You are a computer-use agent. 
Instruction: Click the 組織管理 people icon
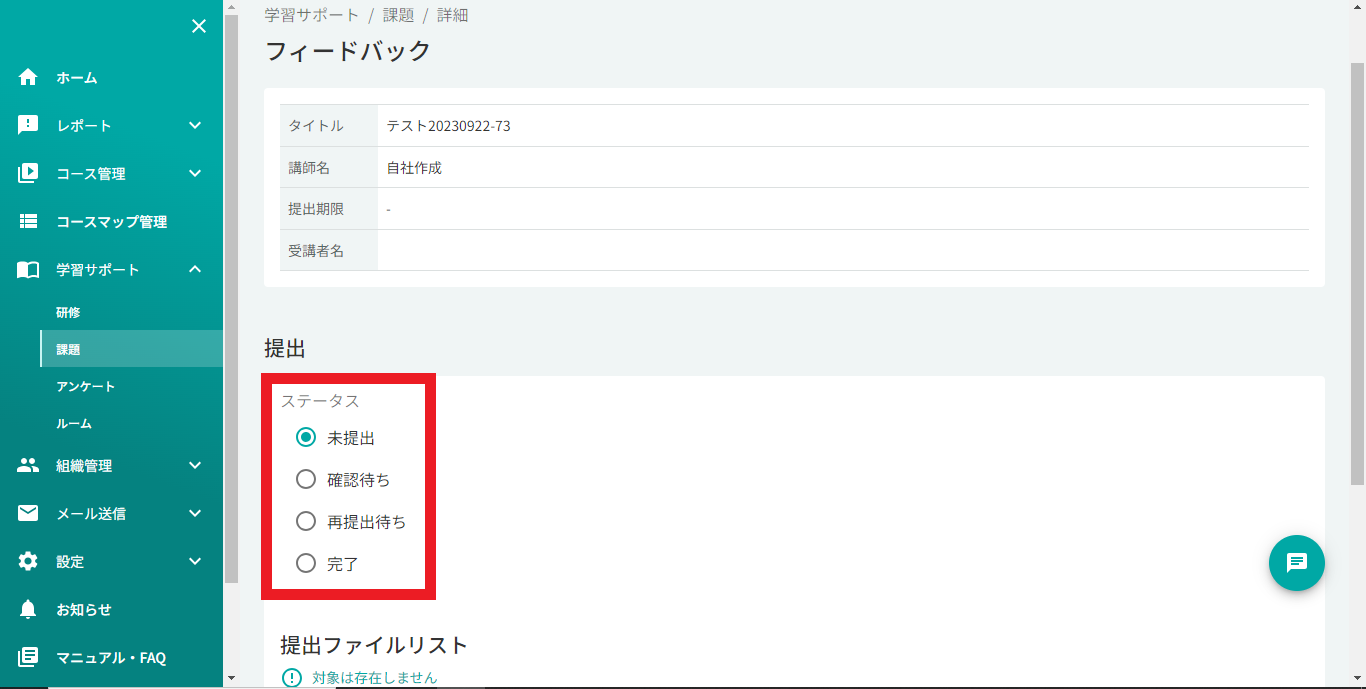(28, 465)
